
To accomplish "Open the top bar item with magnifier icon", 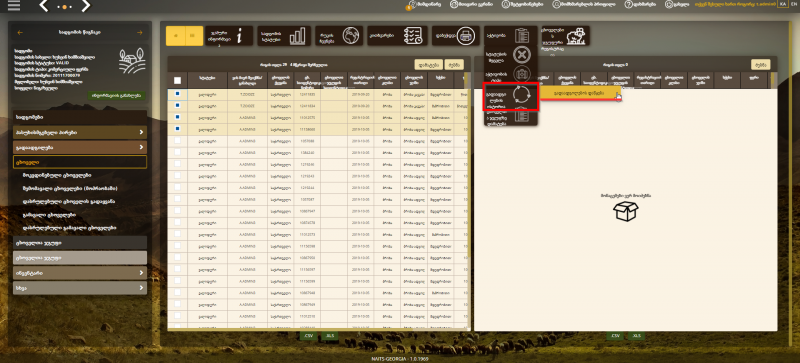I will (x=584, y=4).
